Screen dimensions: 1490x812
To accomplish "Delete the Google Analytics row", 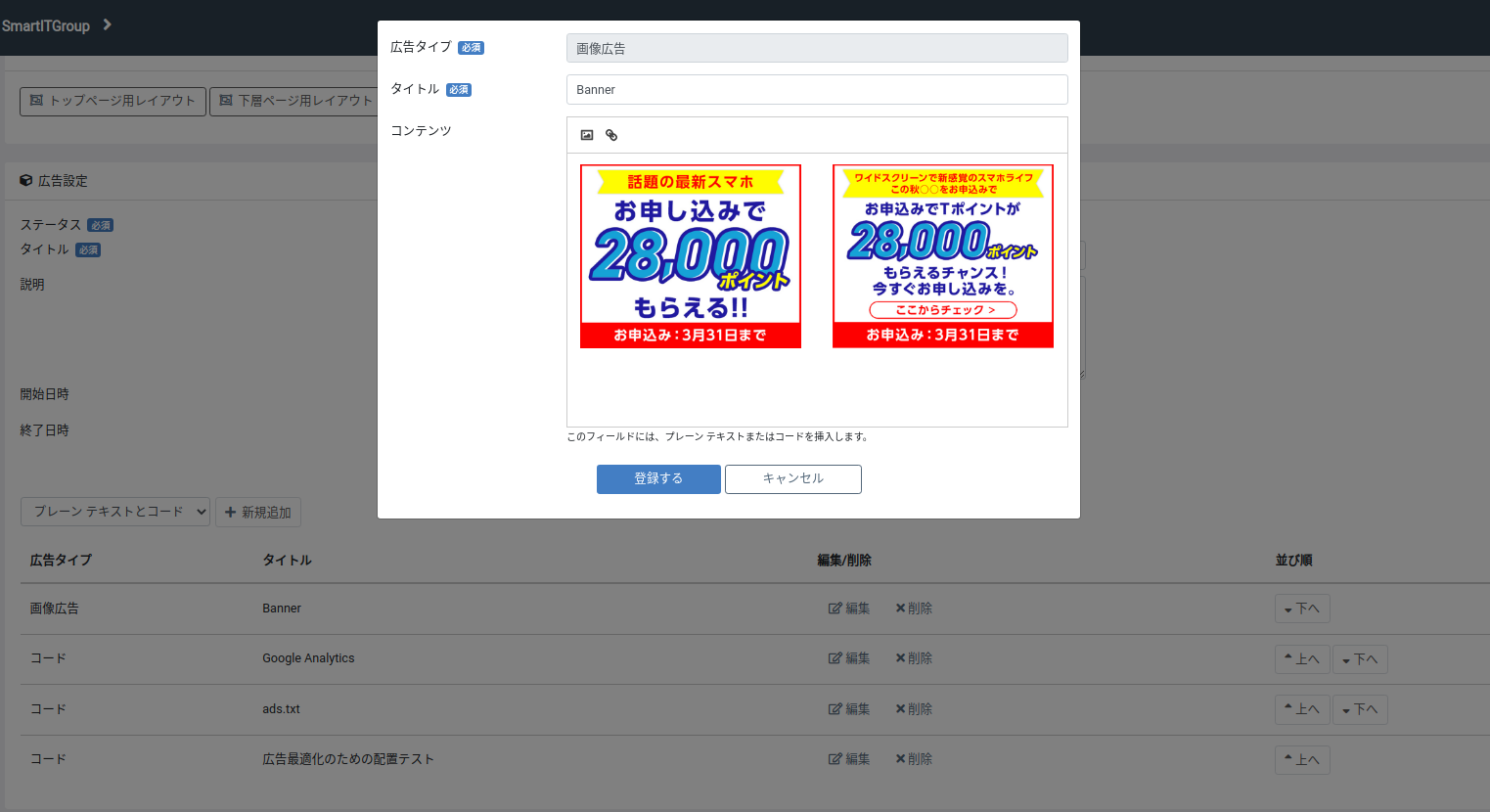I will pyautogui.click(x=914, y=658).
